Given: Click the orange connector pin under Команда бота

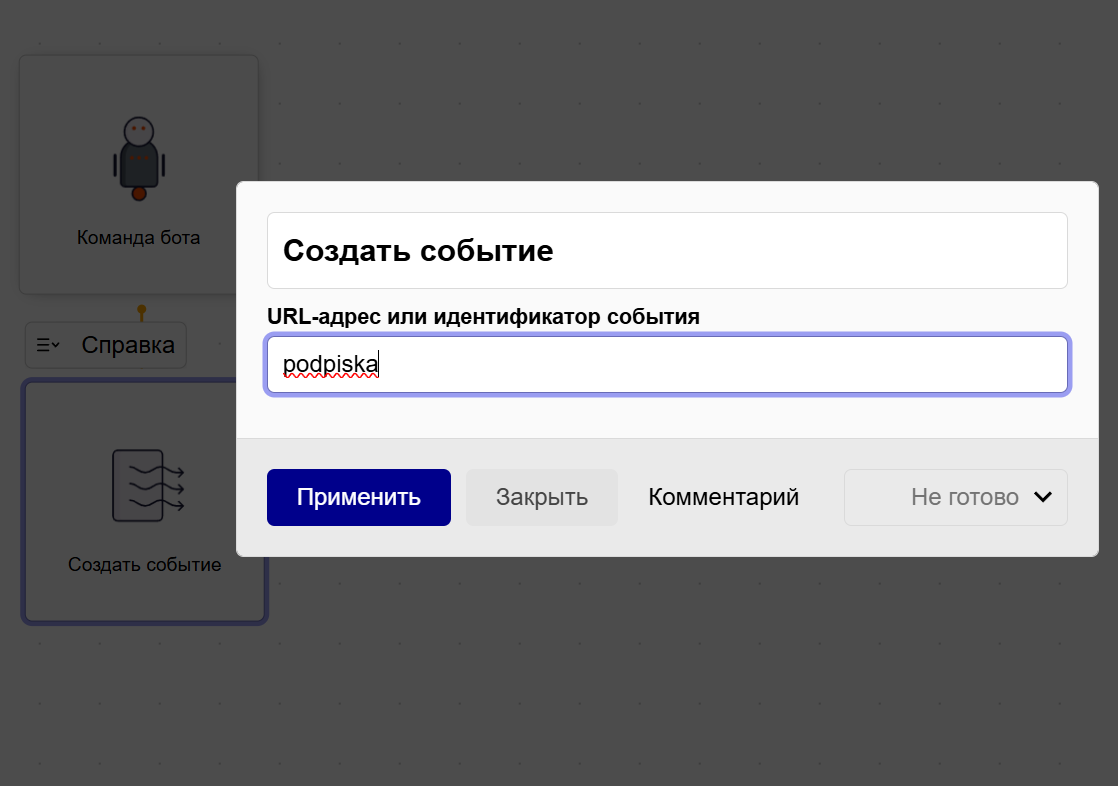Looking at the screenshot, I should tap(142, 312).
